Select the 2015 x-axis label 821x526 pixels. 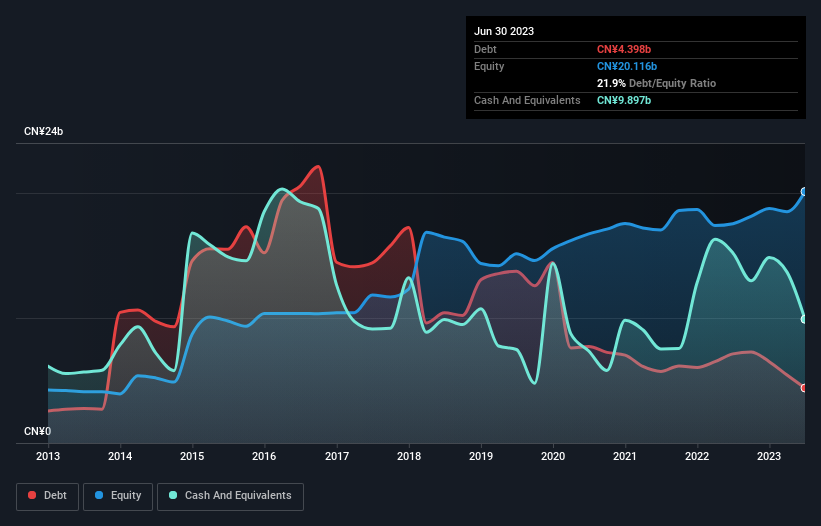click(192, 456)
